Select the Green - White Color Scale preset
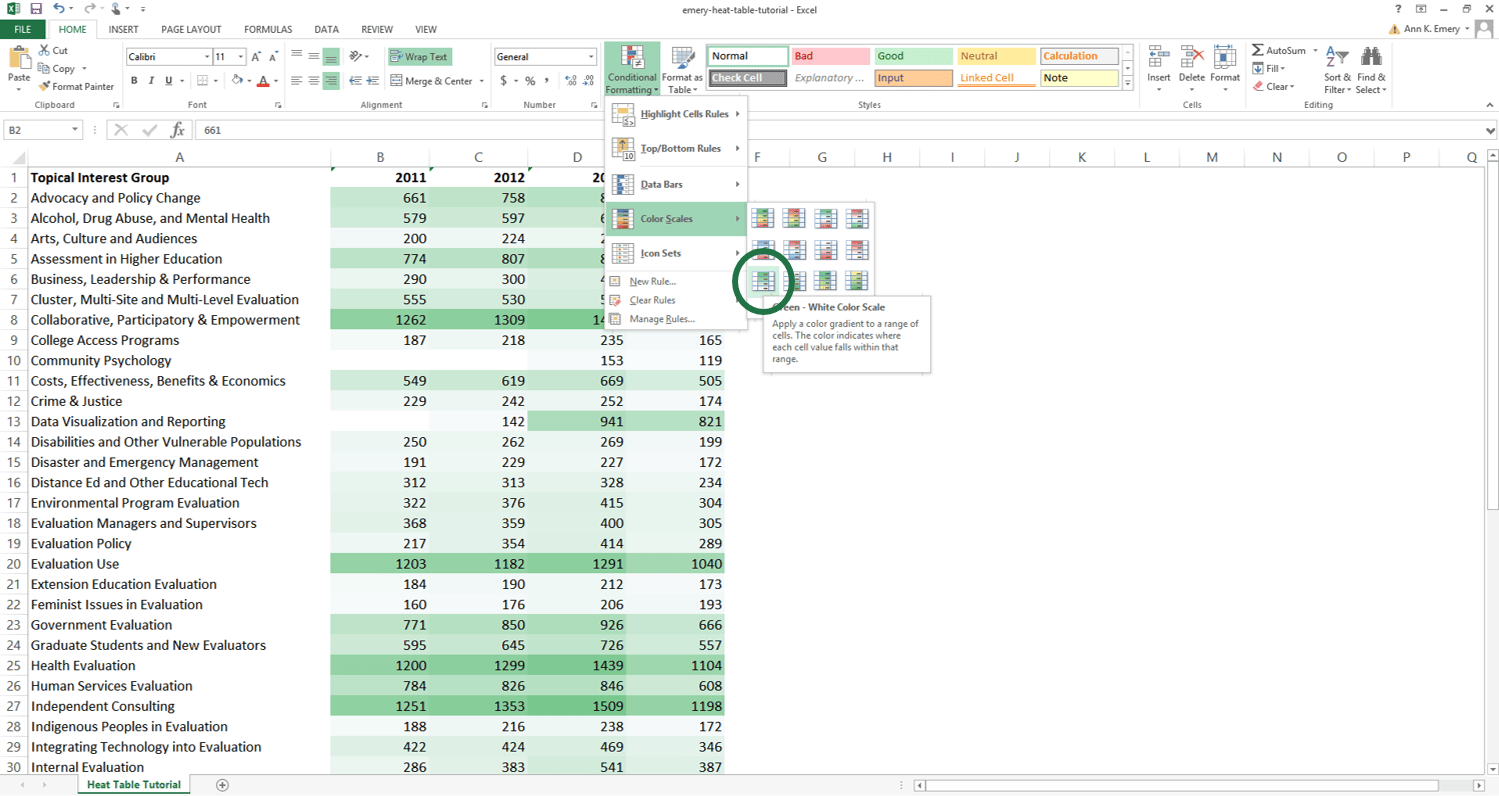 (763, 281)
